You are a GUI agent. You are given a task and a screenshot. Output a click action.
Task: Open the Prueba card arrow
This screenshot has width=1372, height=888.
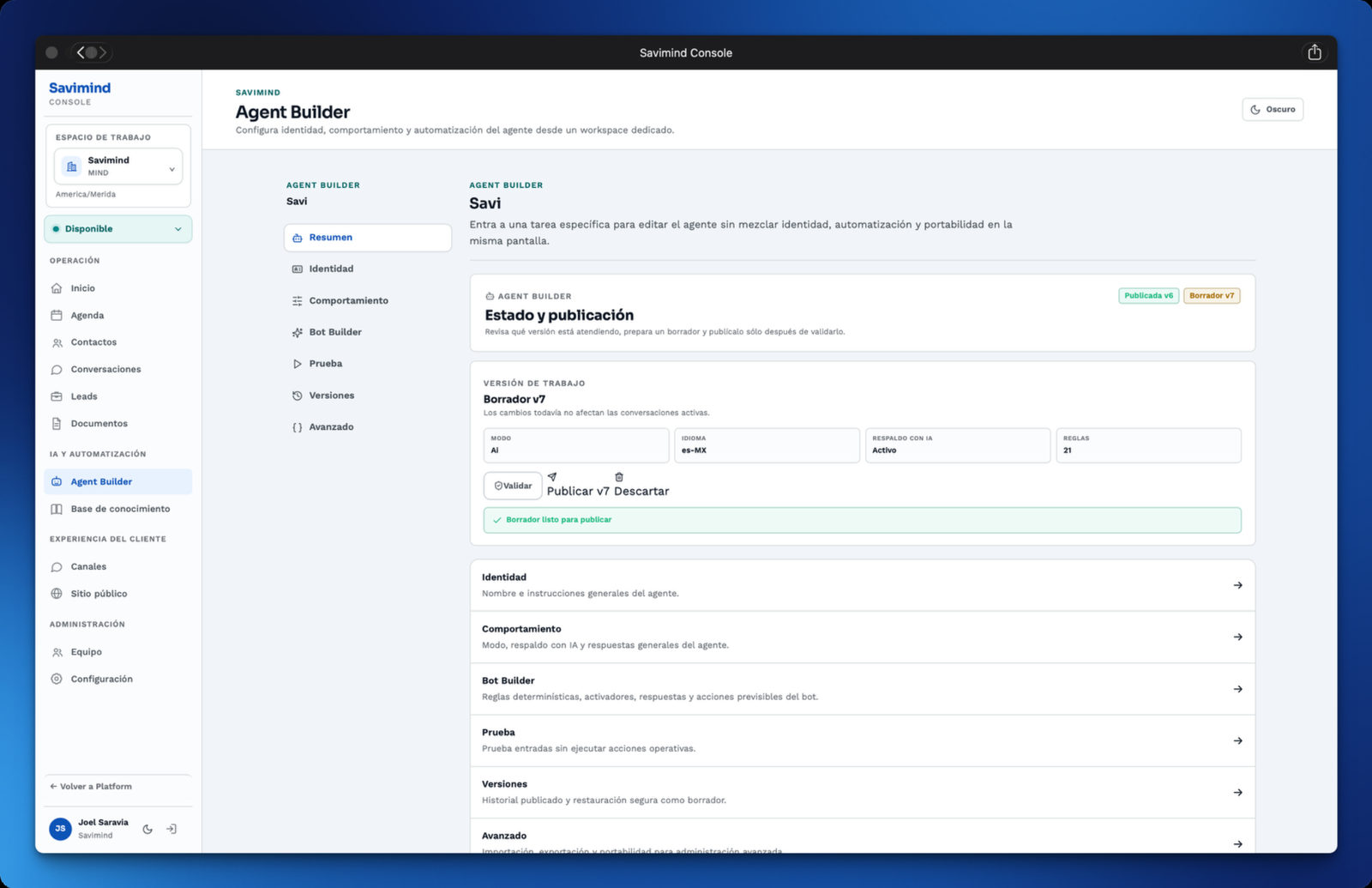click(1237, 740)
